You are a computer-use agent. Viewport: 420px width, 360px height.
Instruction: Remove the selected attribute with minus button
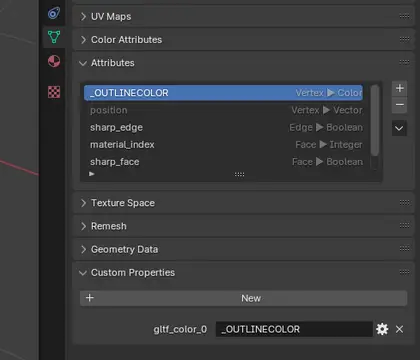coord(399,105)
